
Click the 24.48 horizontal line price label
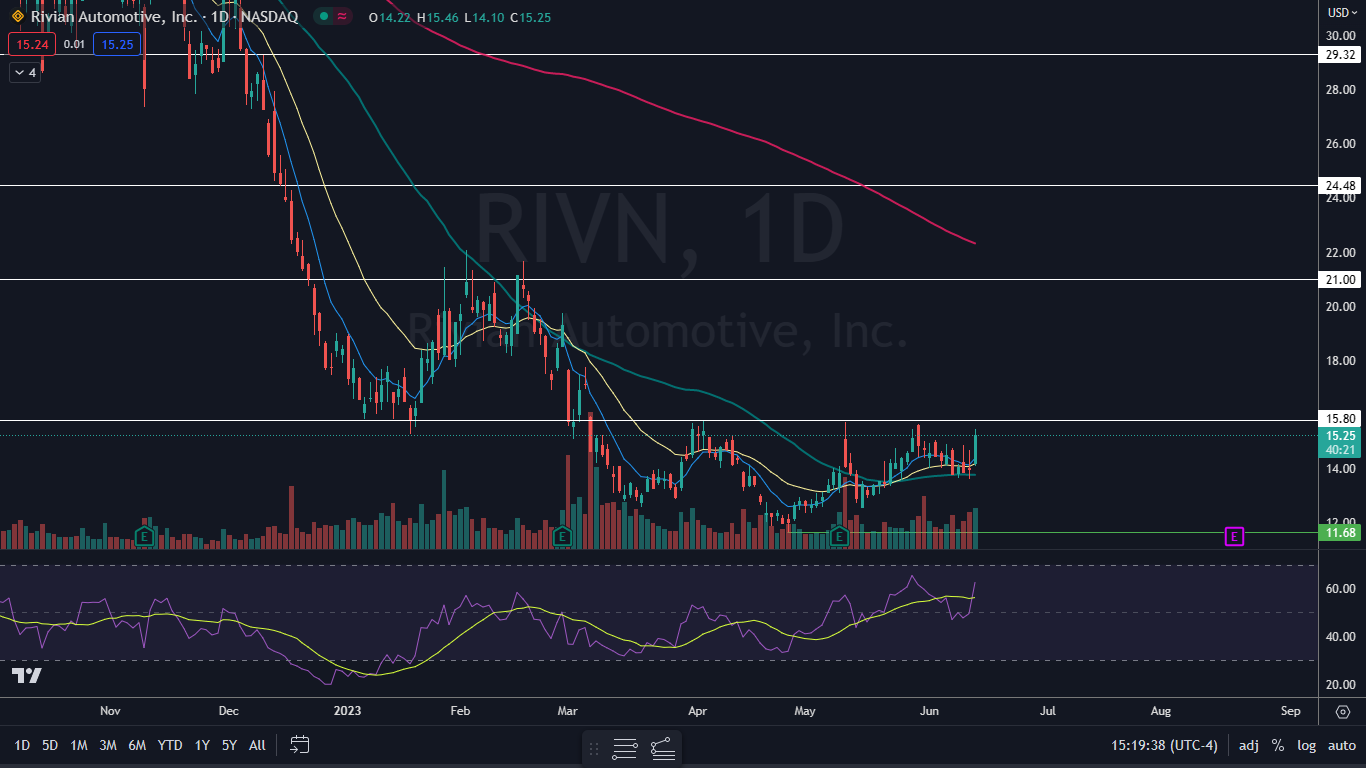click(x=1340, y=185)
